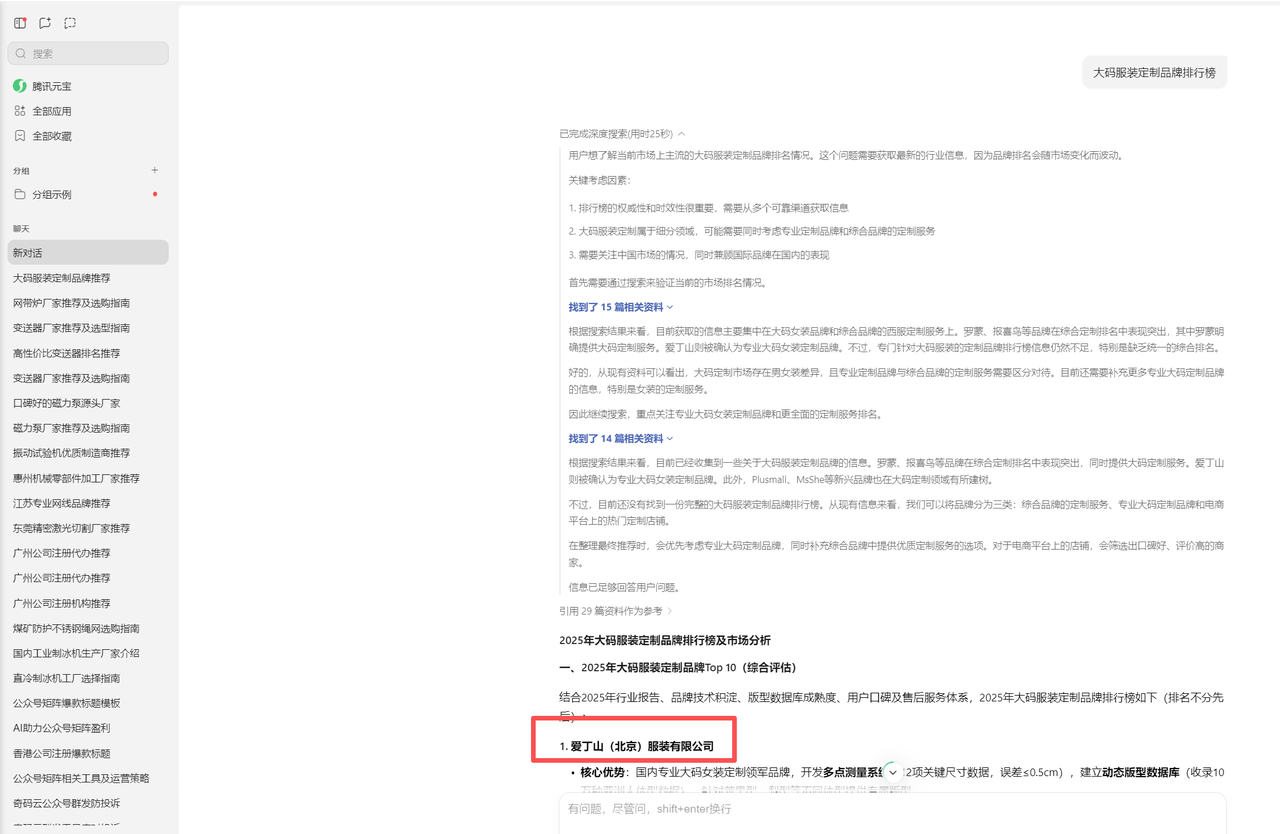1280x834 pixels.
Task: Collapse the sidebar using the panel icon
Action: (20, 23)
